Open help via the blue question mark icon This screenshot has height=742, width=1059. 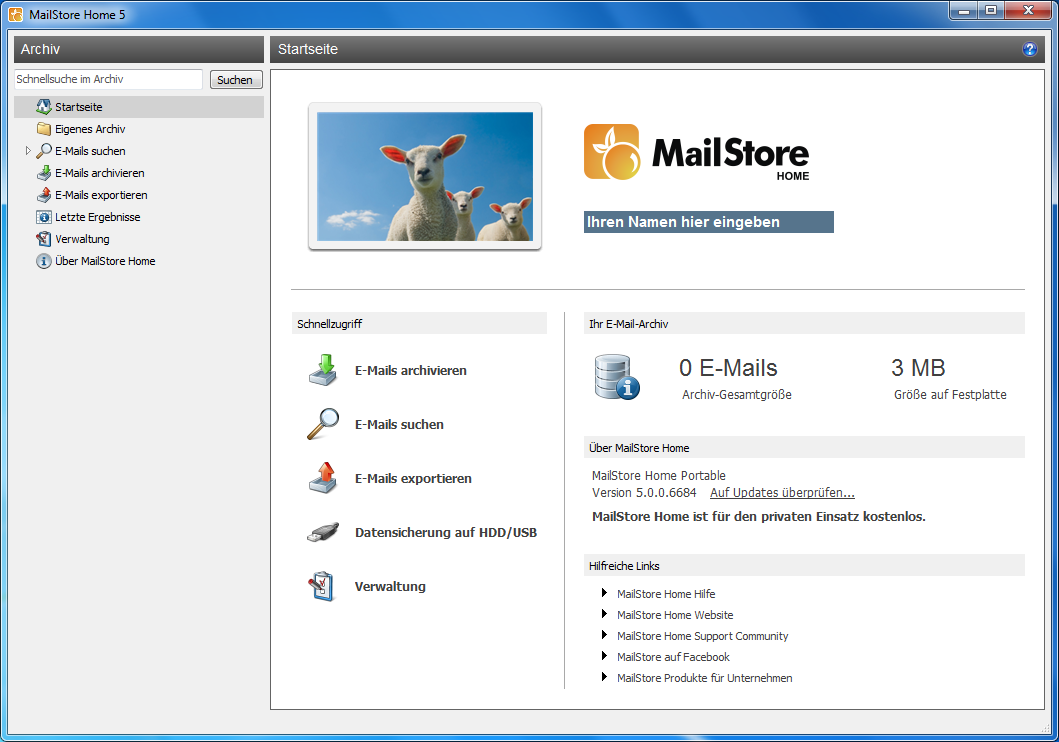coord(1029,49)
